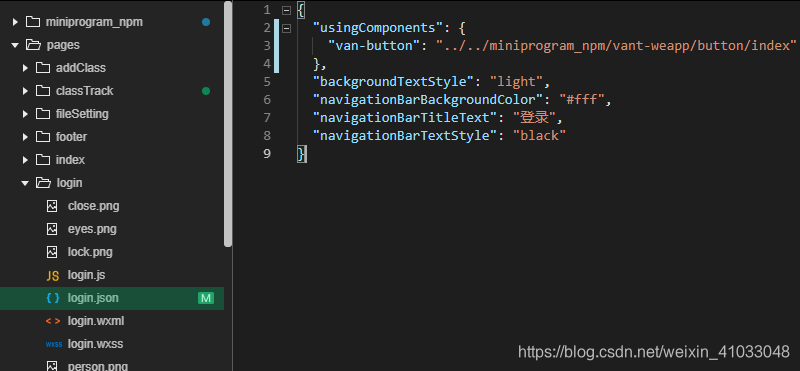Image resolution: width=800 pixels, height=371 pixels.
Task: Click the file tree vertical scrollbar
Action: [228, 123]
